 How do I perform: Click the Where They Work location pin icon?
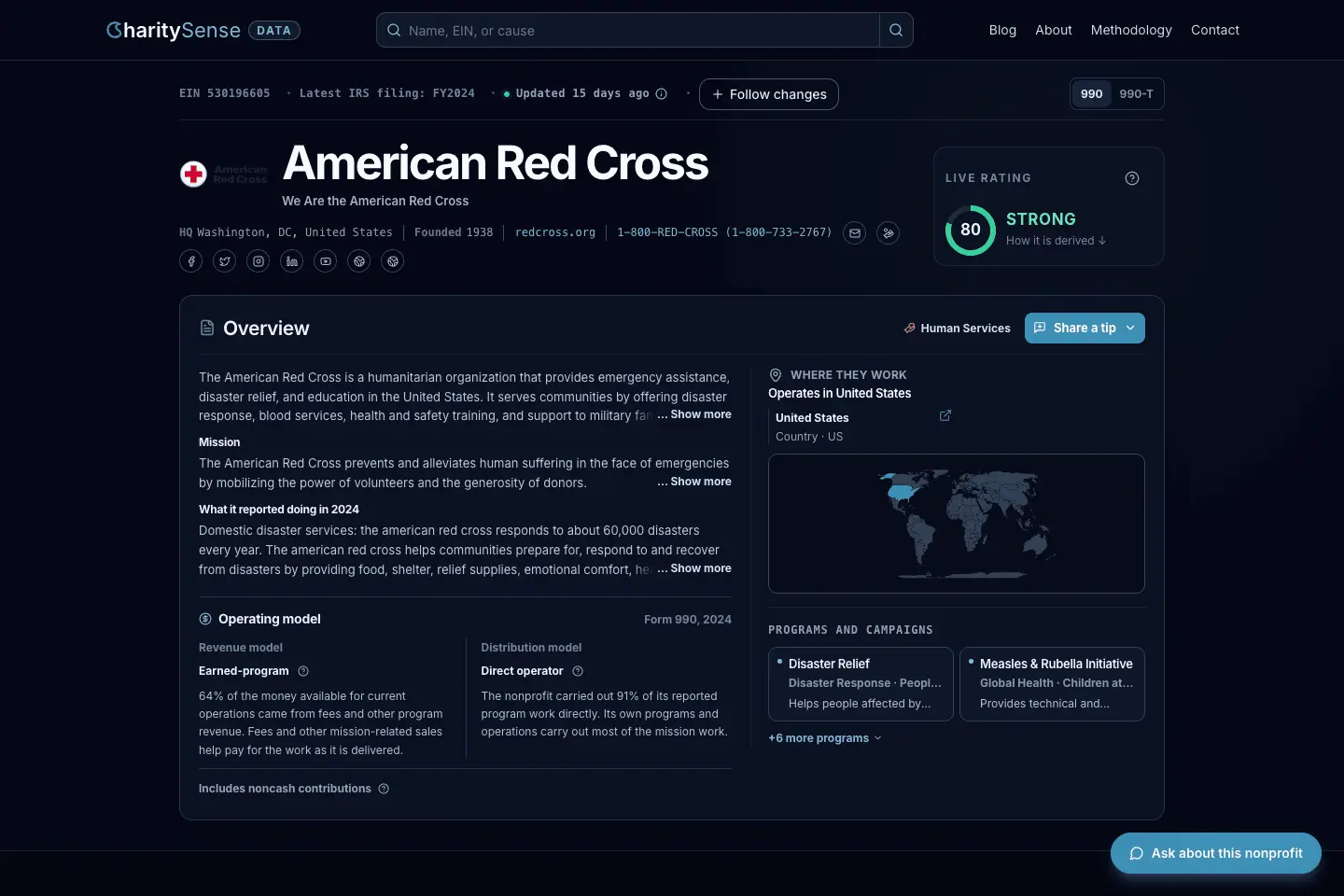tap(775, 375)
